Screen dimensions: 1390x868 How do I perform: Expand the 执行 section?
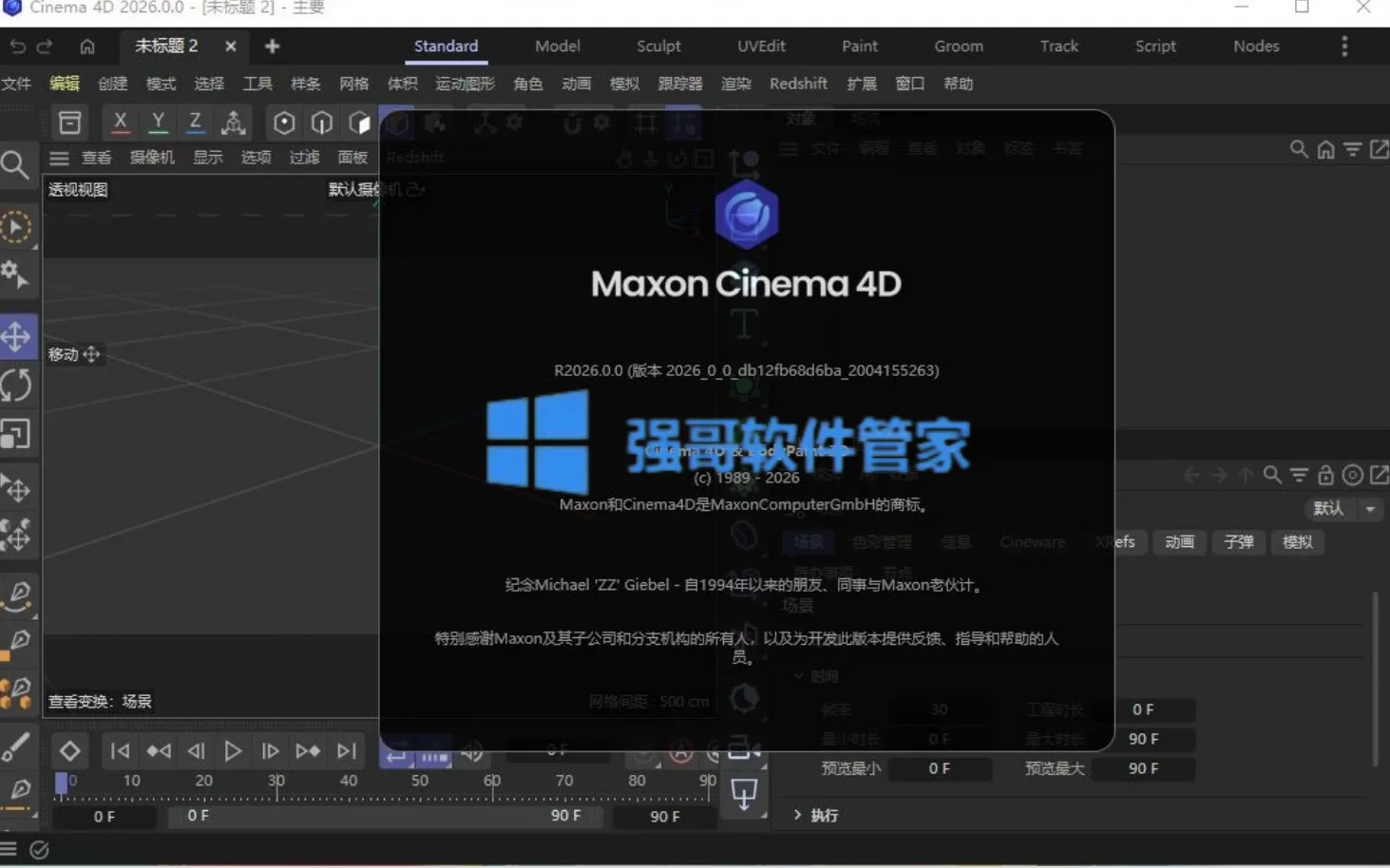point(816,815)
